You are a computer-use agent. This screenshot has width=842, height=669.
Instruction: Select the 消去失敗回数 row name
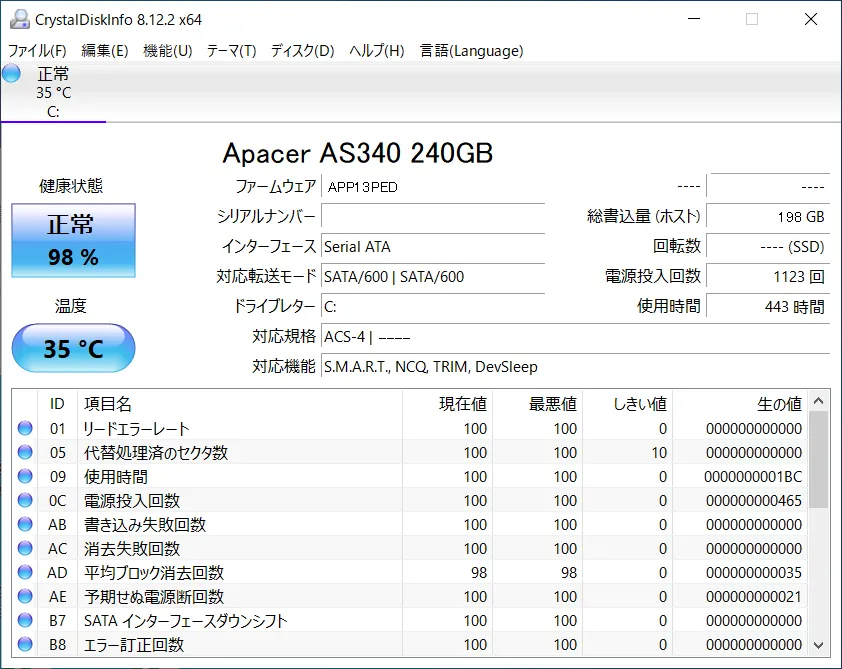tap(132, 548)
